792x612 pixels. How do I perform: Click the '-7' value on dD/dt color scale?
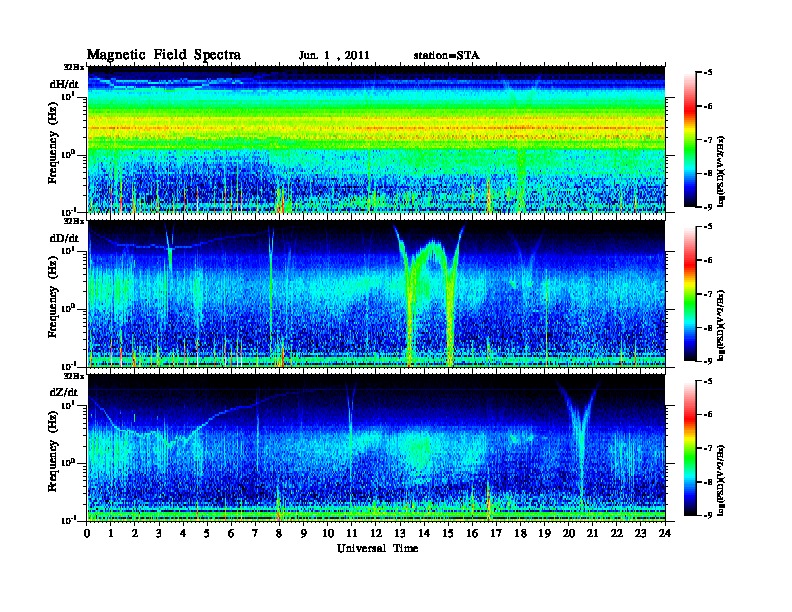point(708,294)
